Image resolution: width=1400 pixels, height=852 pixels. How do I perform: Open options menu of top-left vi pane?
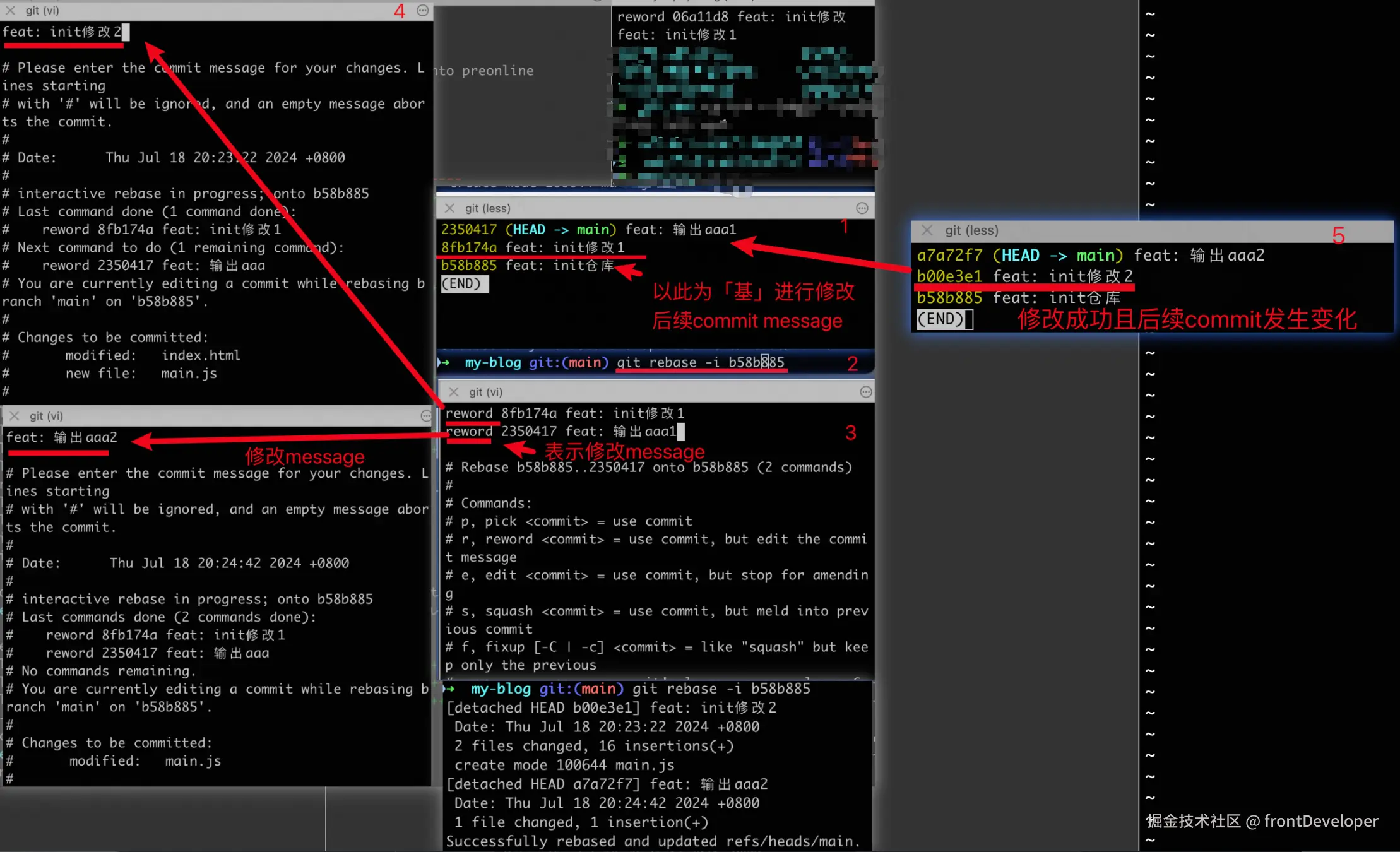pos(423,11)
